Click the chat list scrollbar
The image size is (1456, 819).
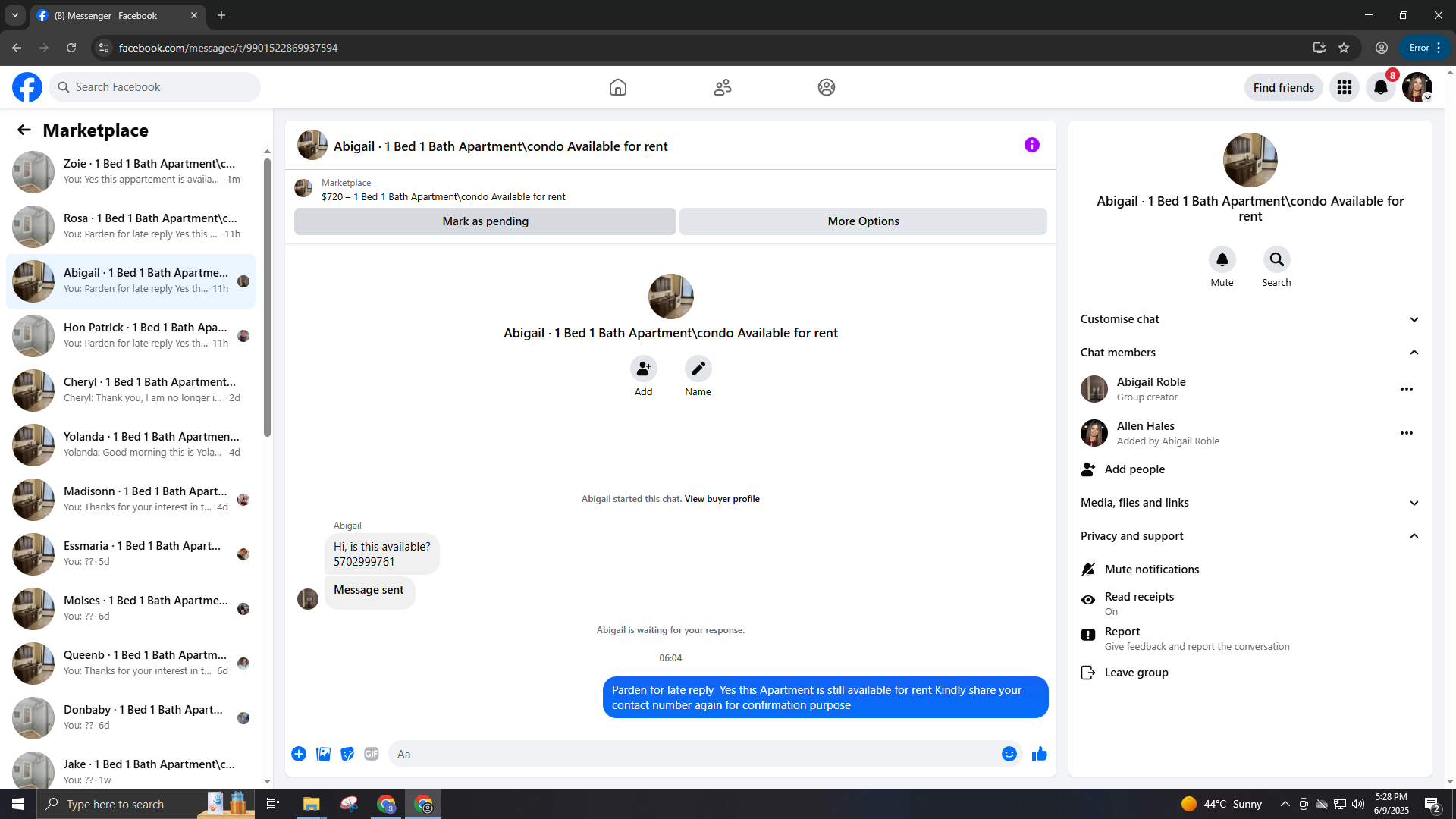267,299
